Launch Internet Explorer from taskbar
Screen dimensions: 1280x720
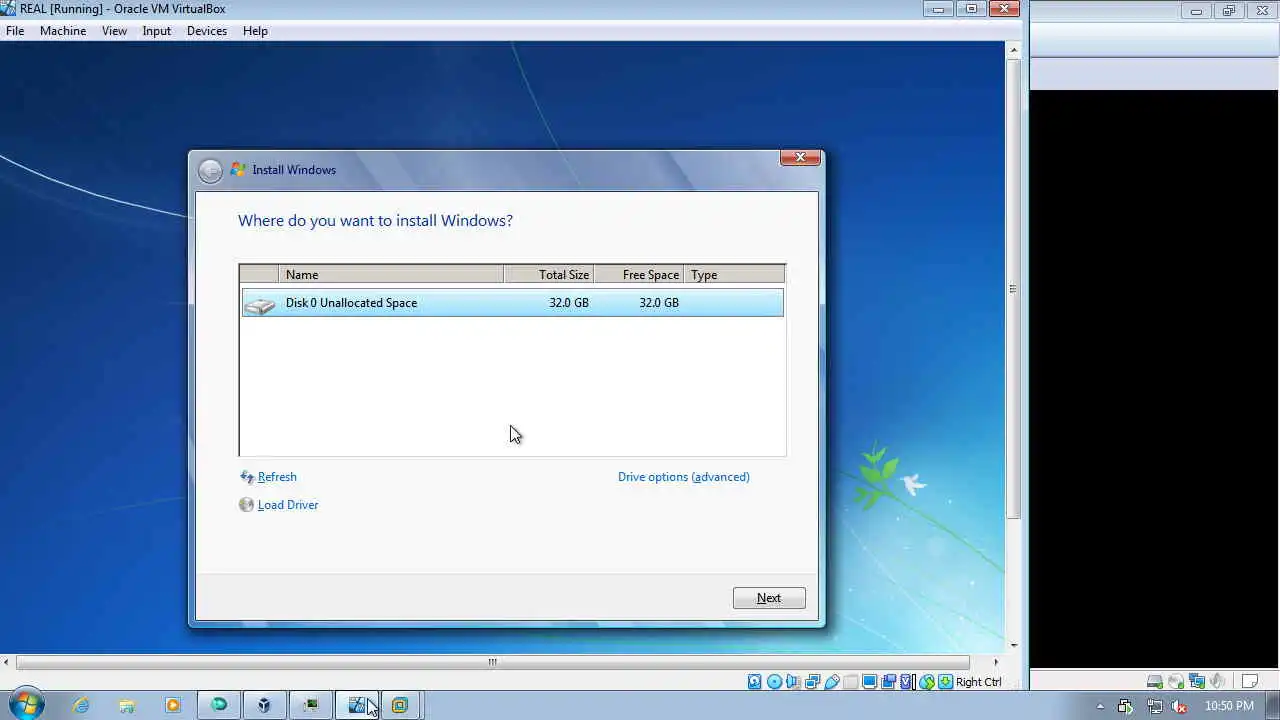(x=81, y=705)
